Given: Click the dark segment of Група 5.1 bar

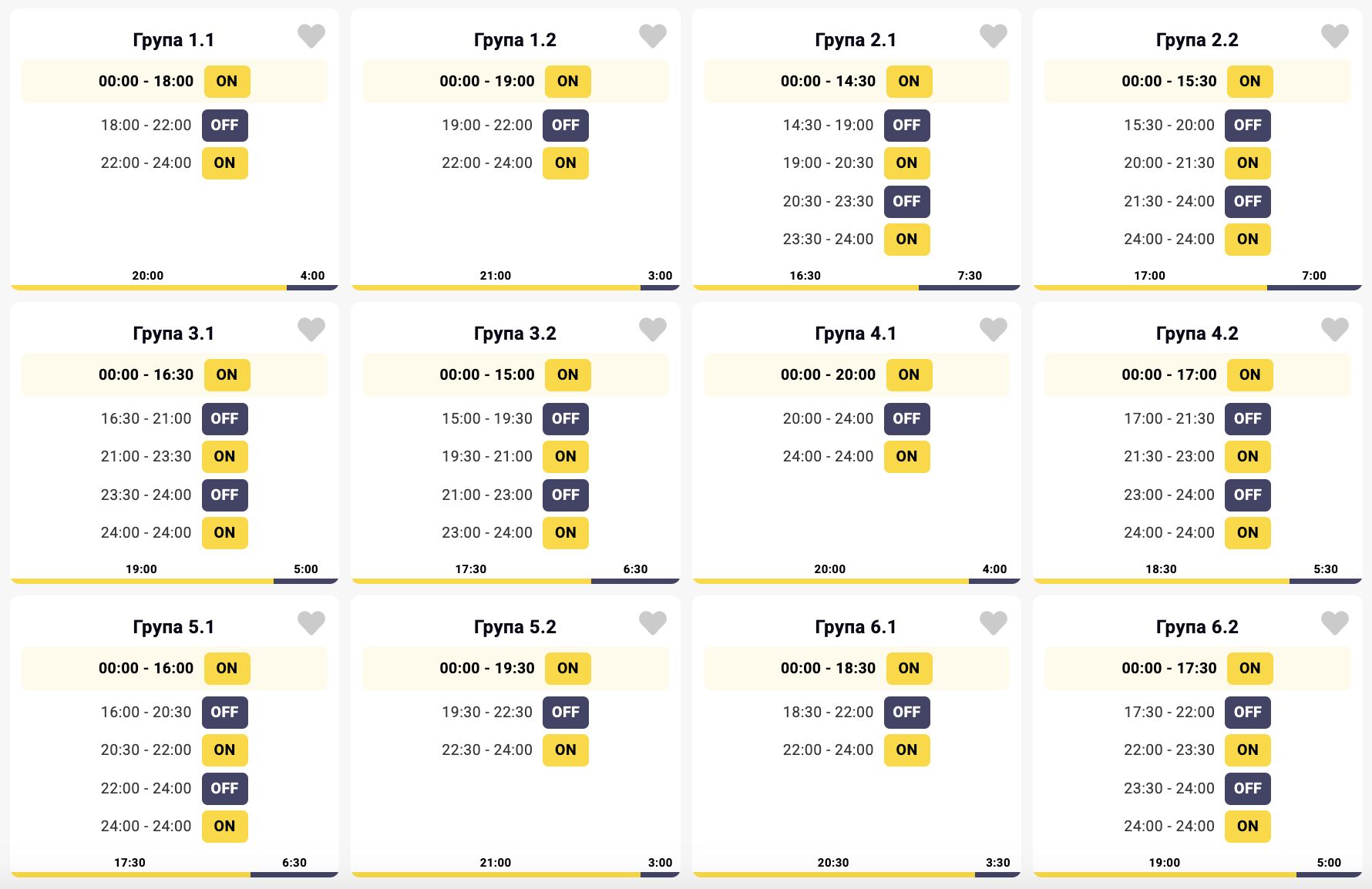Looking at the screenshot, I should [294, 874].
